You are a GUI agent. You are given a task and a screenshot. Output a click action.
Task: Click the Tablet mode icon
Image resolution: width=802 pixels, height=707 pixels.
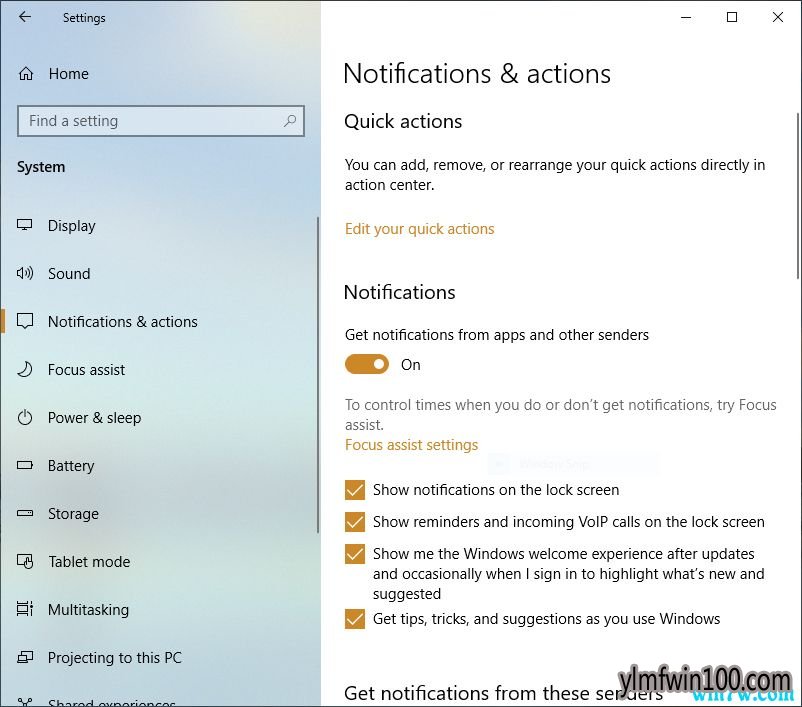point(25,561)
